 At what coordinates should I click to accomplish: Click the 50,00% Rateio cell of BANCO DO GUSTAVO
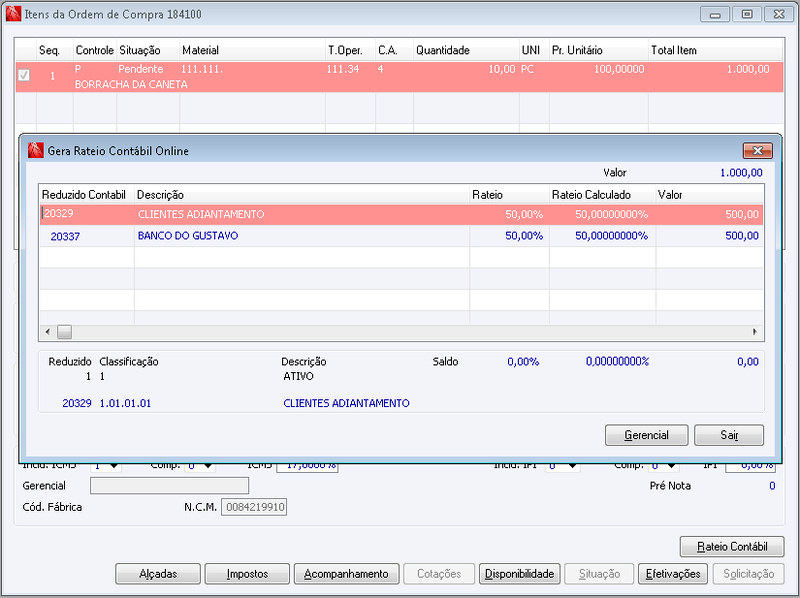524,236
